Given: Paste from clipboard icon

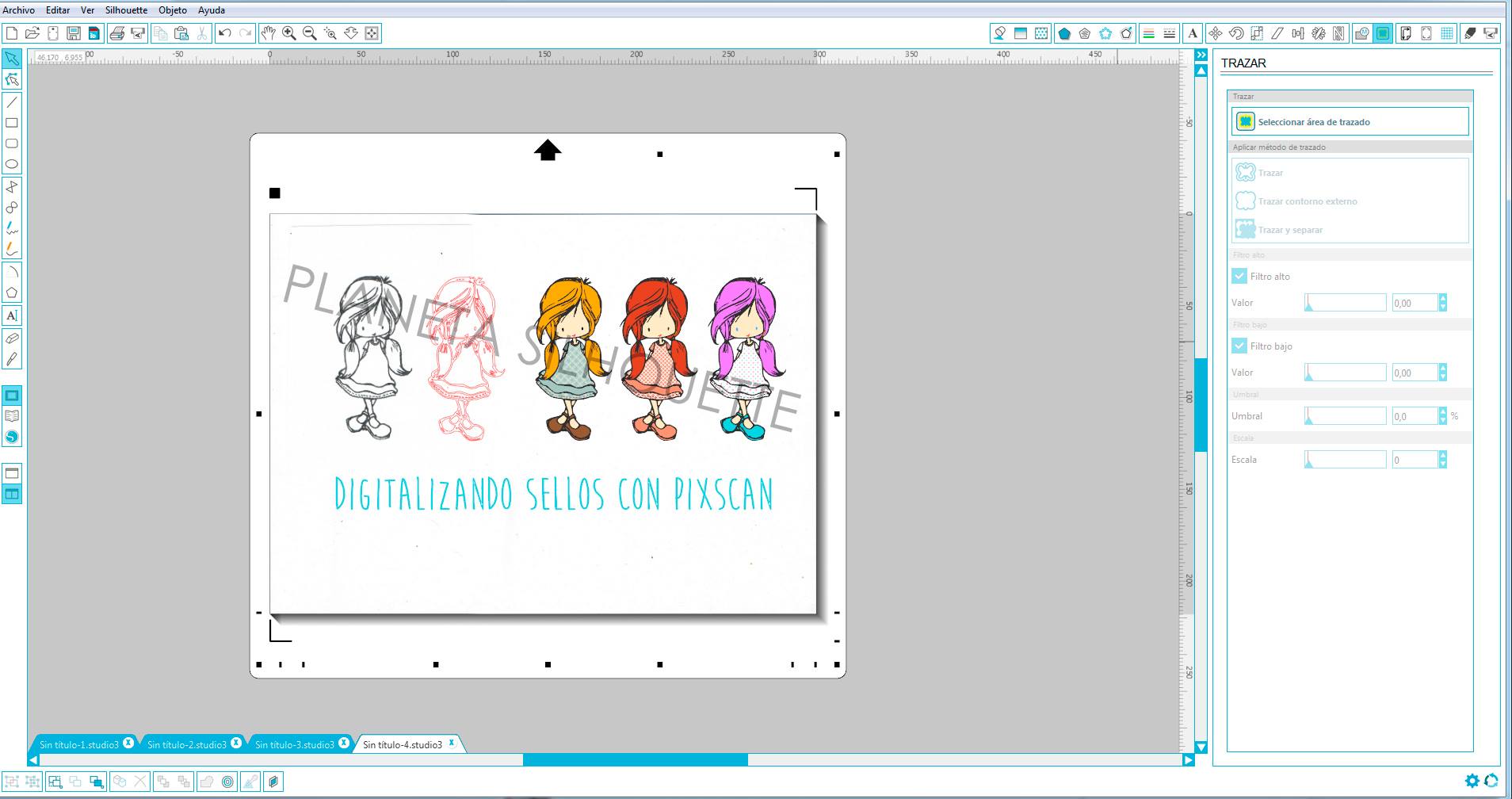Looking at the screenshot, I should (181, 33).
